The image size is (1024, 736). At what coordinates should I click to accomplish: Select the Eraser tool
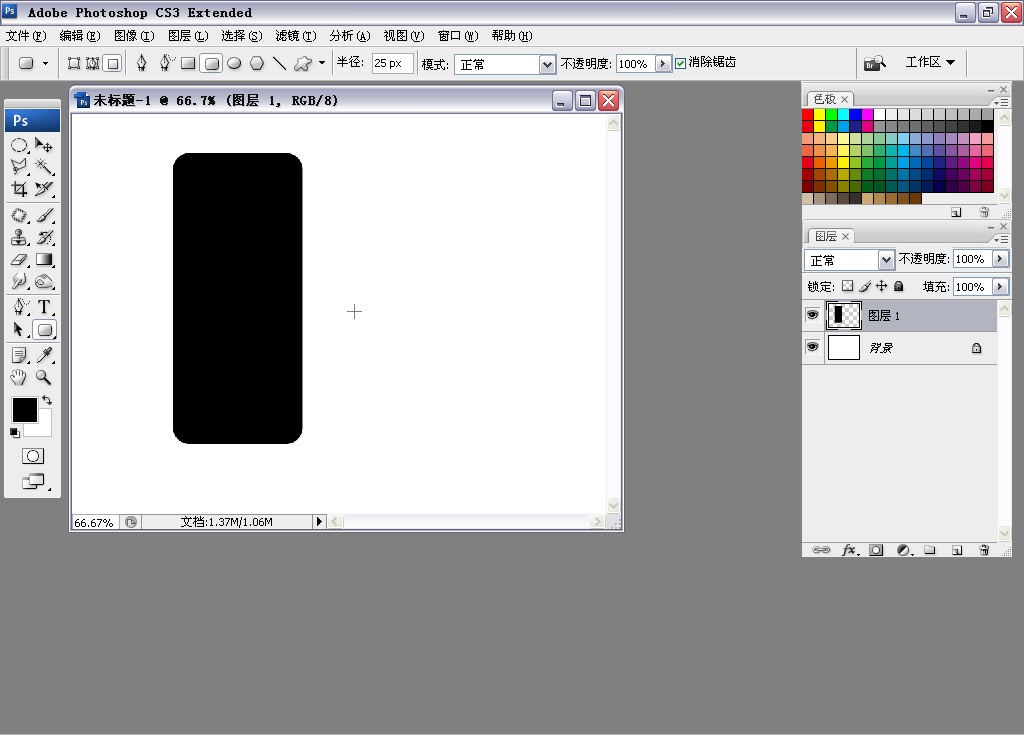pos(19,259)
